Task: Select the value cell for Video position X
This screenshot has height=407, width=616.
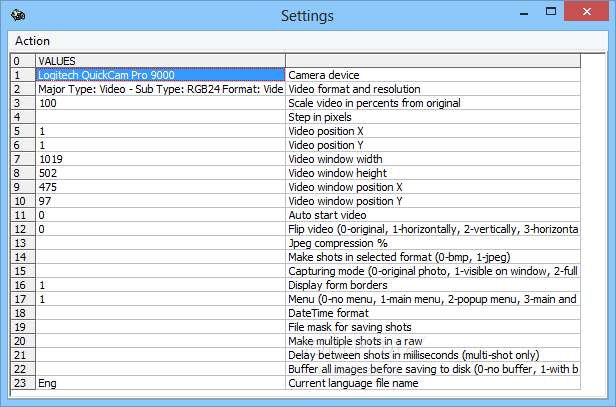Action: [x=160, y=131]
